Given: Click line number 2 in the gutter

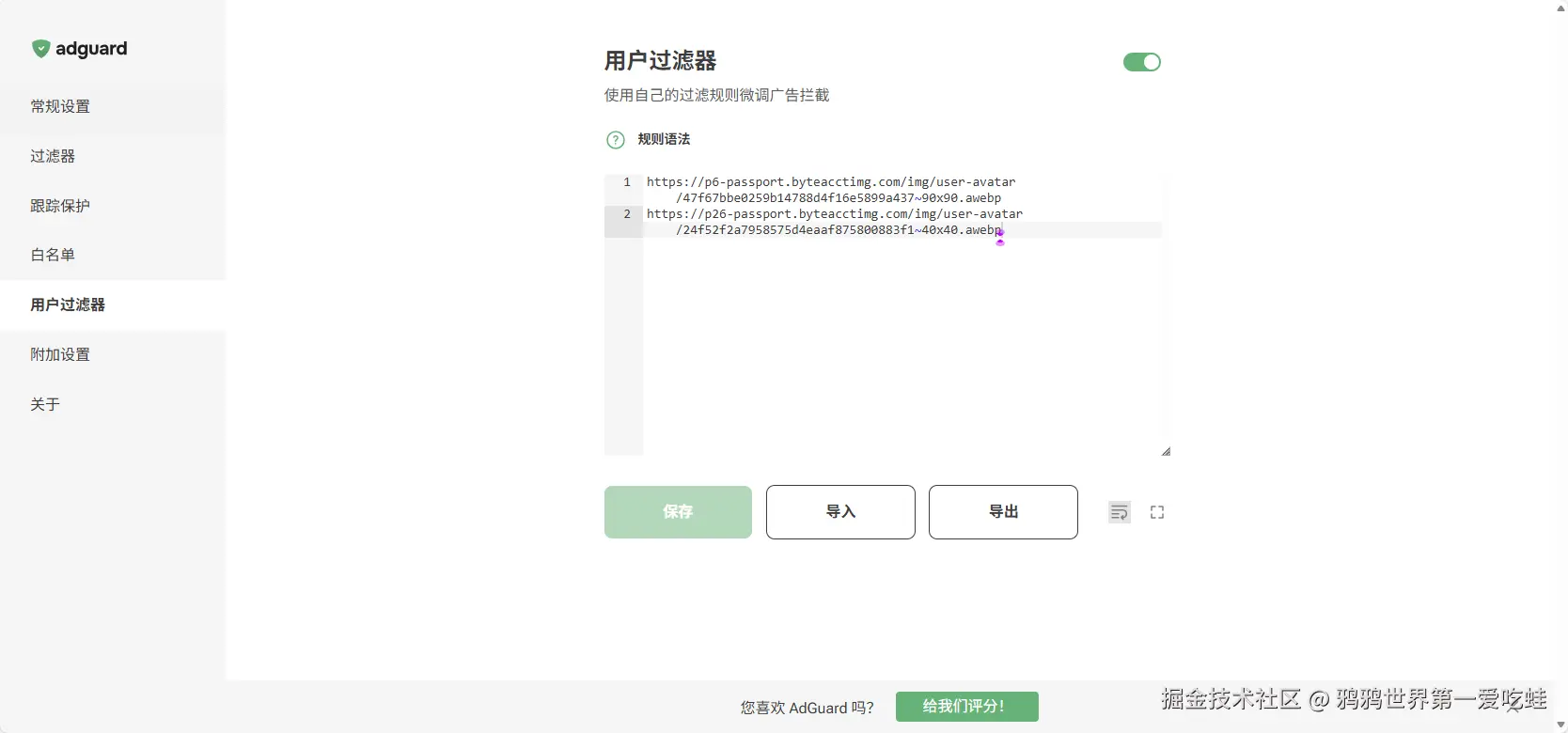Looking at the screenshot, I should (x=627, y=214).
